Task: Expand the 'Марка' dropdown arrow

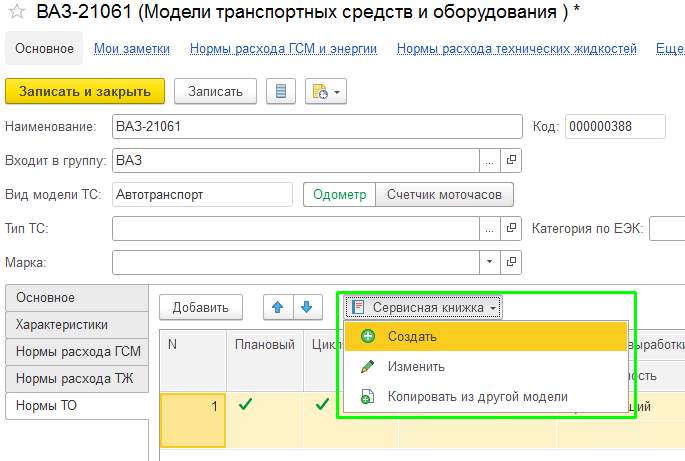Action: pos(490,262)
